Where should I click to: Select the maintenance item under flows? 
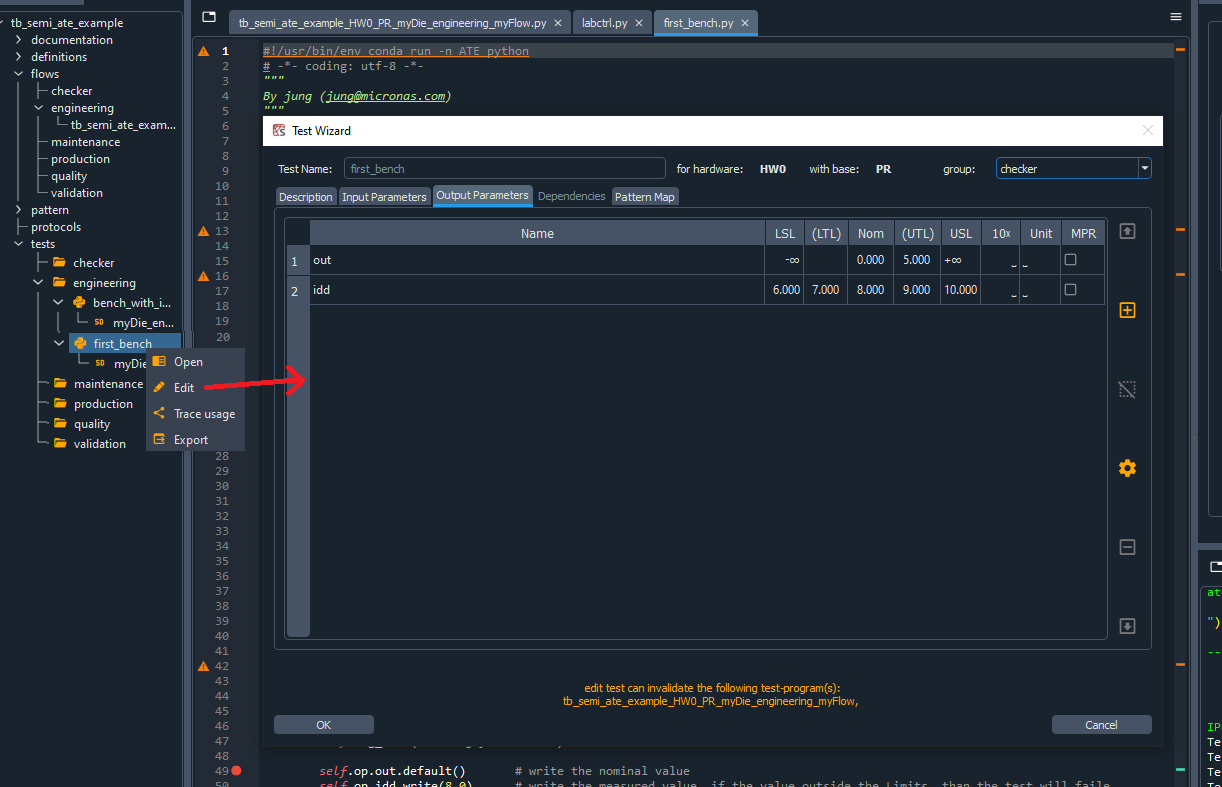coord(86,142)
